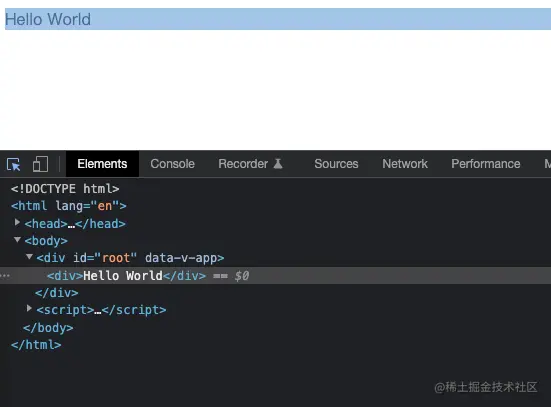Select the head element row

(75, 224)
